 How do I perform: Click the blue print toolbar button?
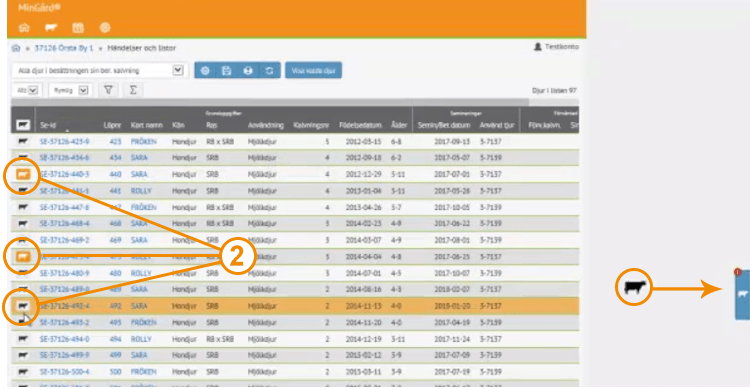tap(248, 70)
